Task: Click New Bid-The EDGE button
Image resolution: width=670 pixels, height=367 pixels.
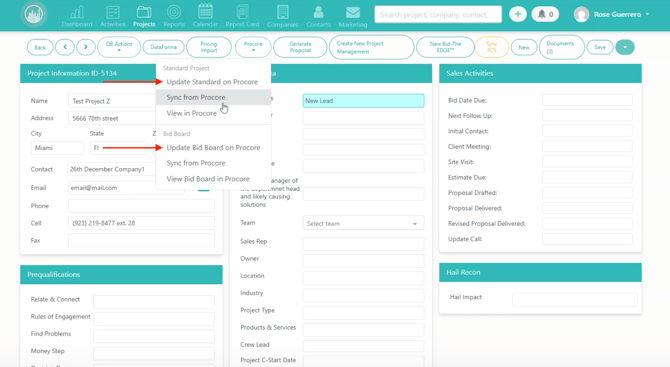Action: (x=445, y=47)
